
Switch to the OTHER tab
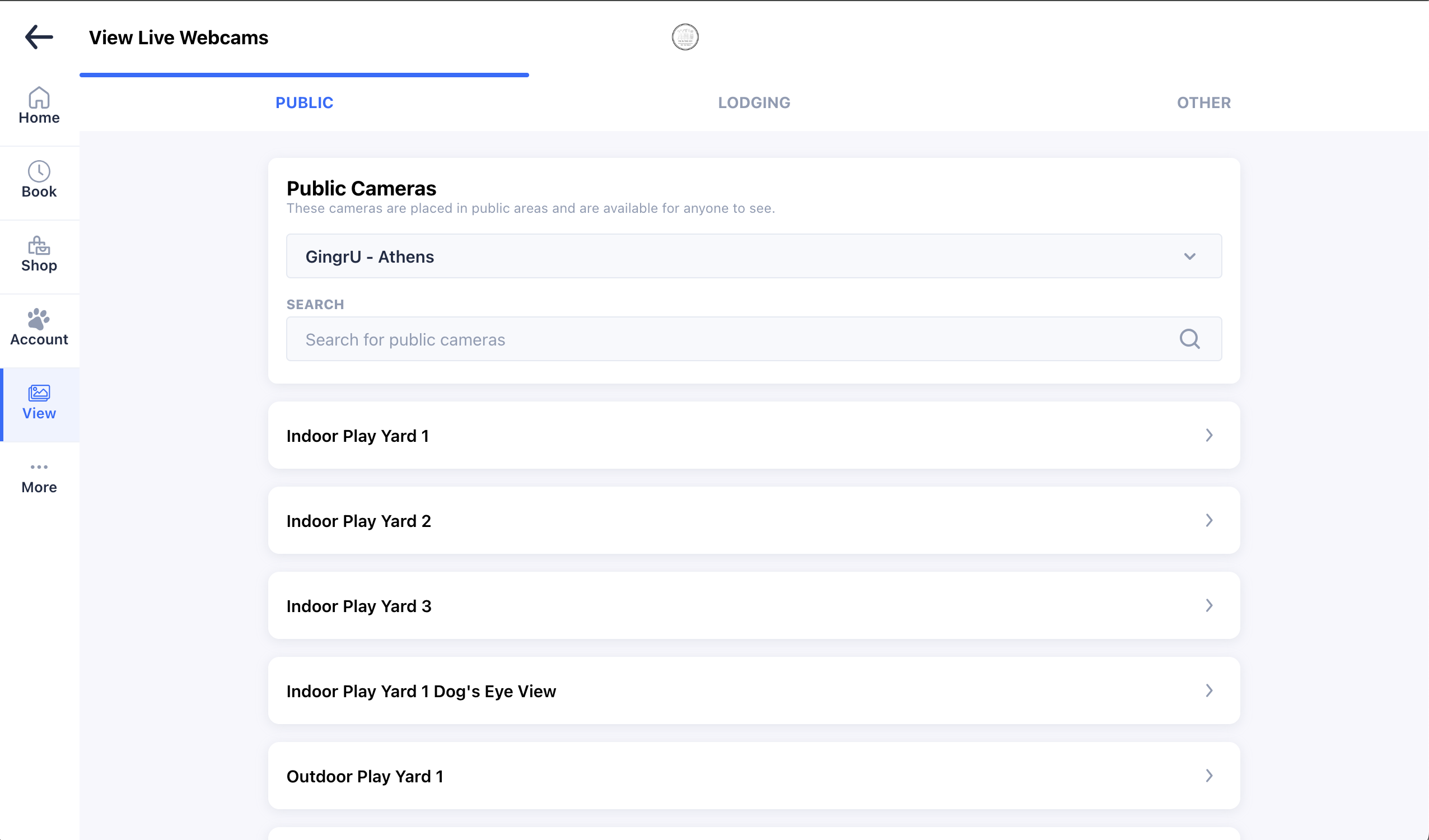[1203, 102]
